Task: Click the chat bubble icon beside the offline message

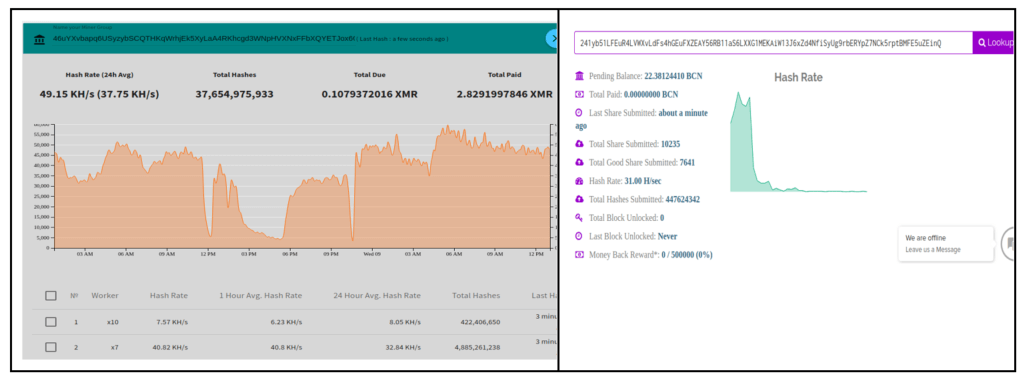Action: click(x=1008, y=244)
